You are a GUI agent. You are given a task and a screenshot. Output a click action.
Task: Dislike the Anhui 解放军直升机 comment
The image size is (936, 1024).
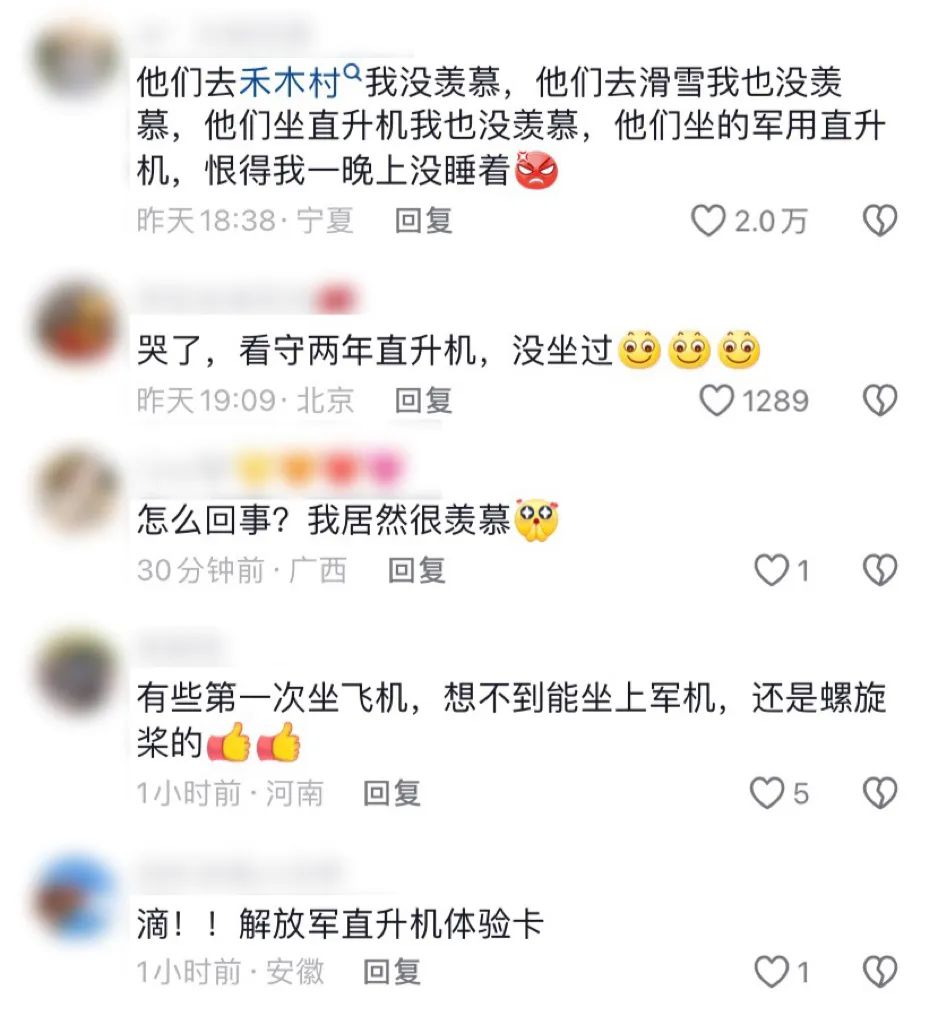(880, 972)
